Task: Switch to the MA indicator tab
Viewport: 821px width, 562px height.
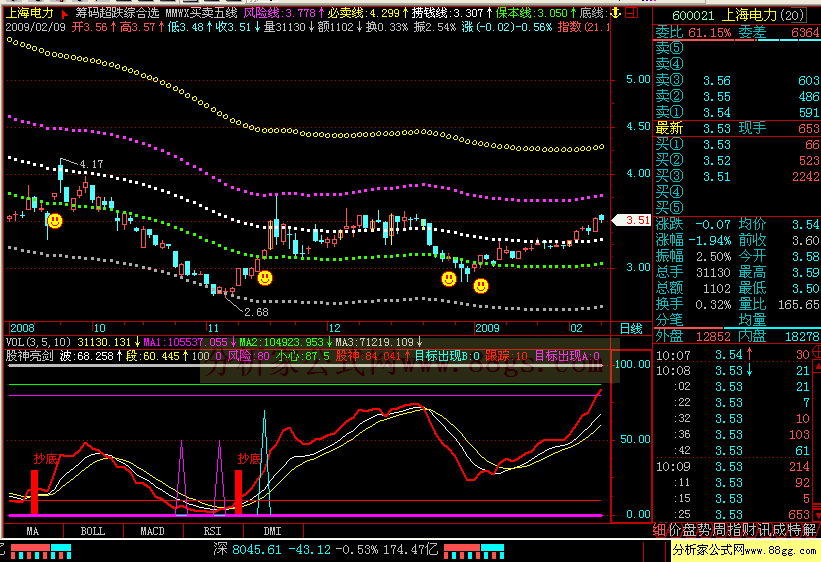Action: (x=32, y=531)
